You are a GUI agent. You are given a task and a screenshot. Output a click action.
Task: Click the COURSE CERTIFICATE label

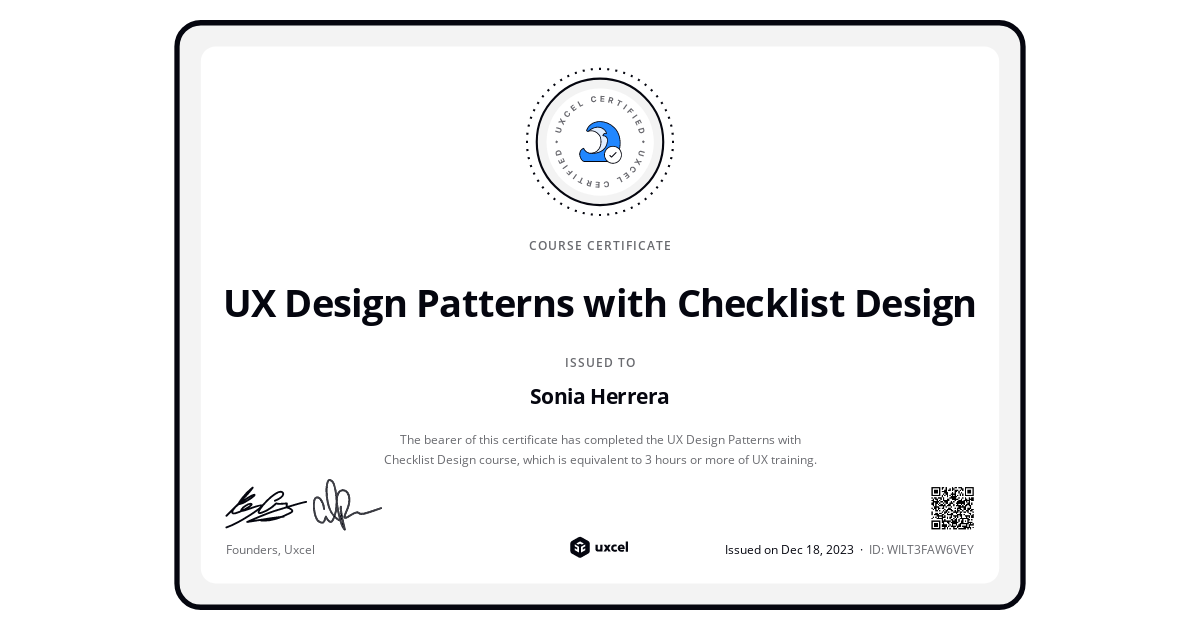(x=600, y=245)
